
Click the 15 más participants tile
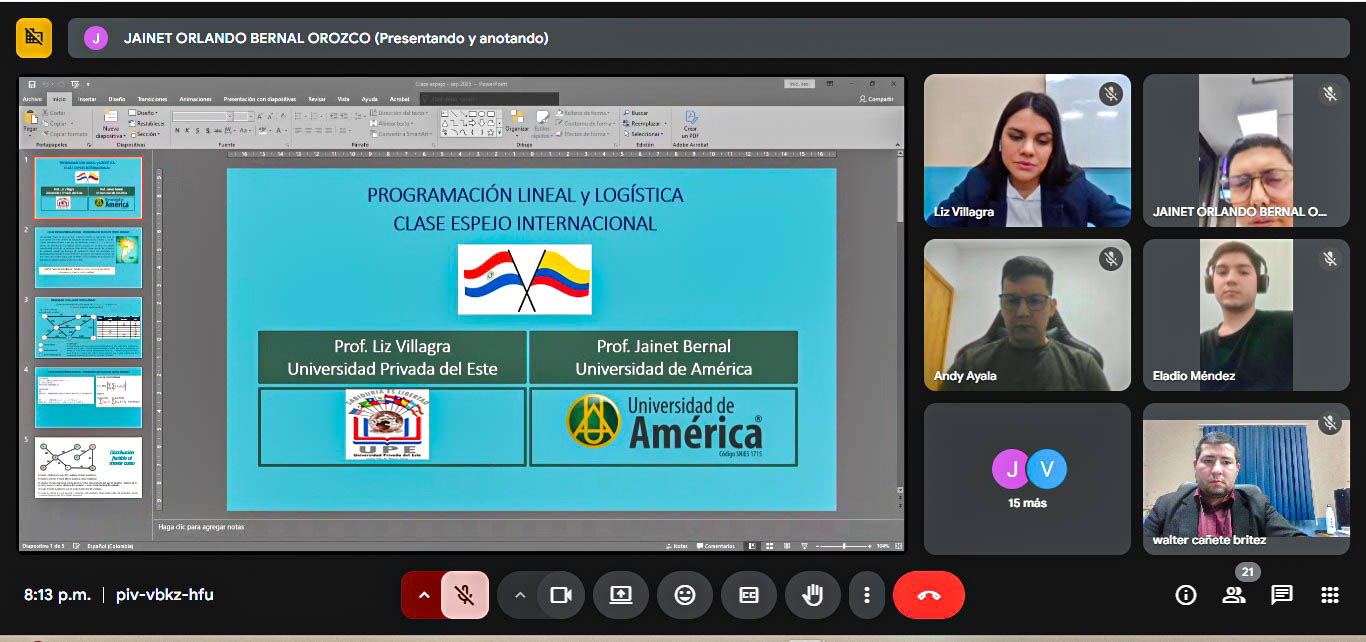coord(1027,478)
